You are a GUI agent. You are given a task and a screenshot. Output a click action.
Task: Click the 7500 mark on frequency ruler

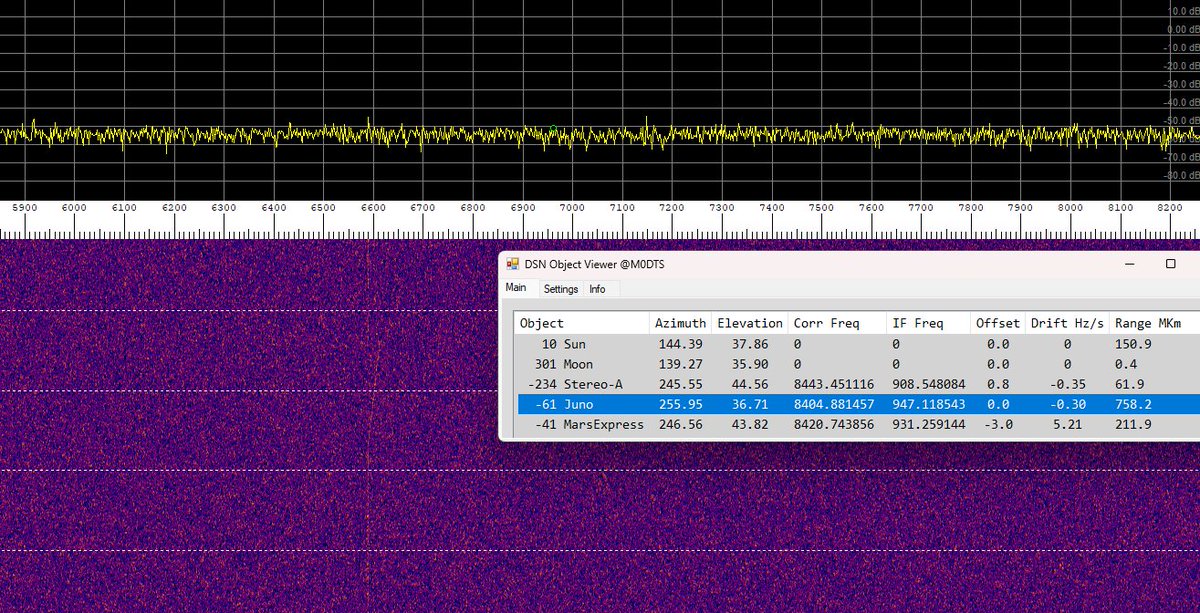coord(821,207)
